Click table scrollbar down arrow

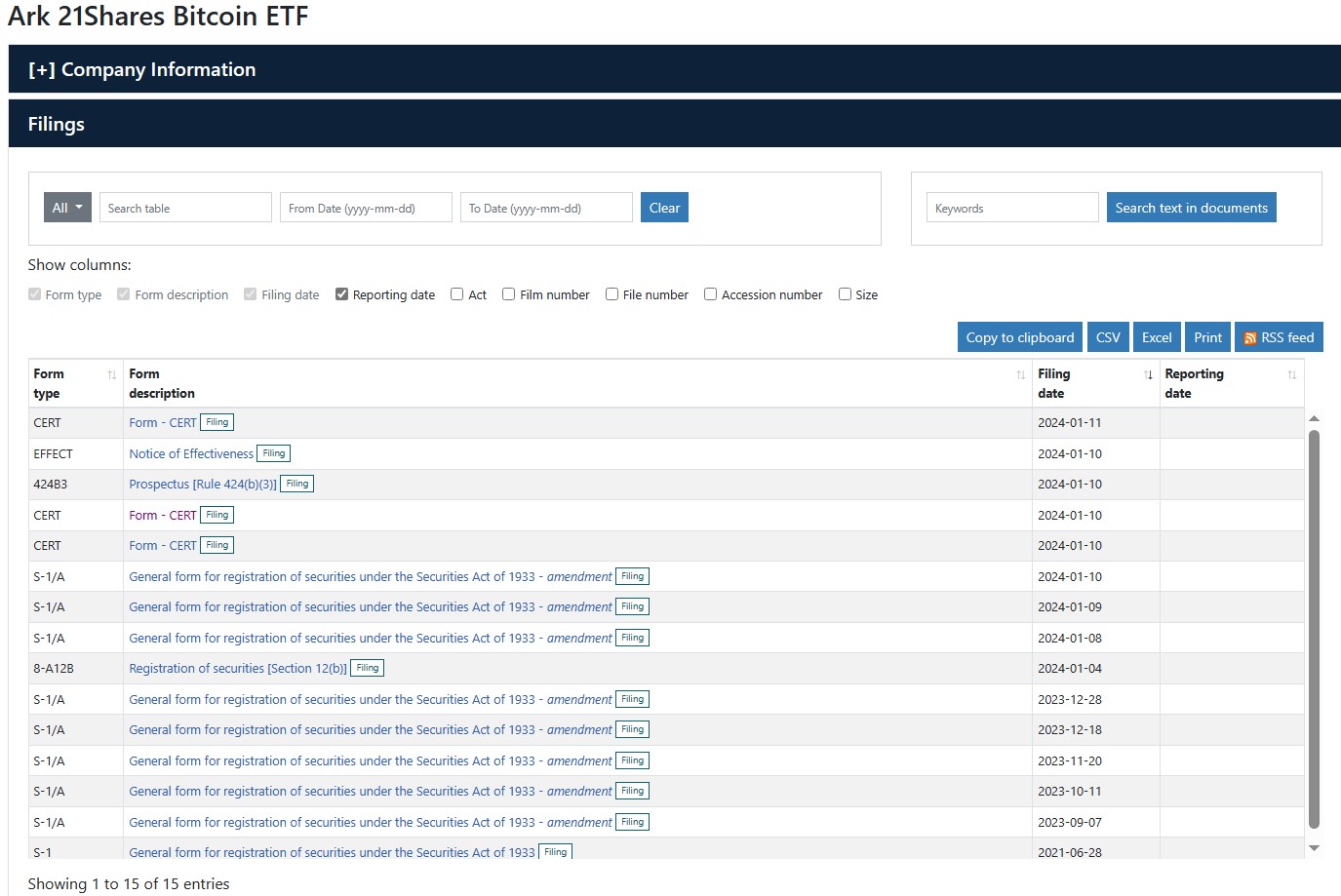point(1314,848)
